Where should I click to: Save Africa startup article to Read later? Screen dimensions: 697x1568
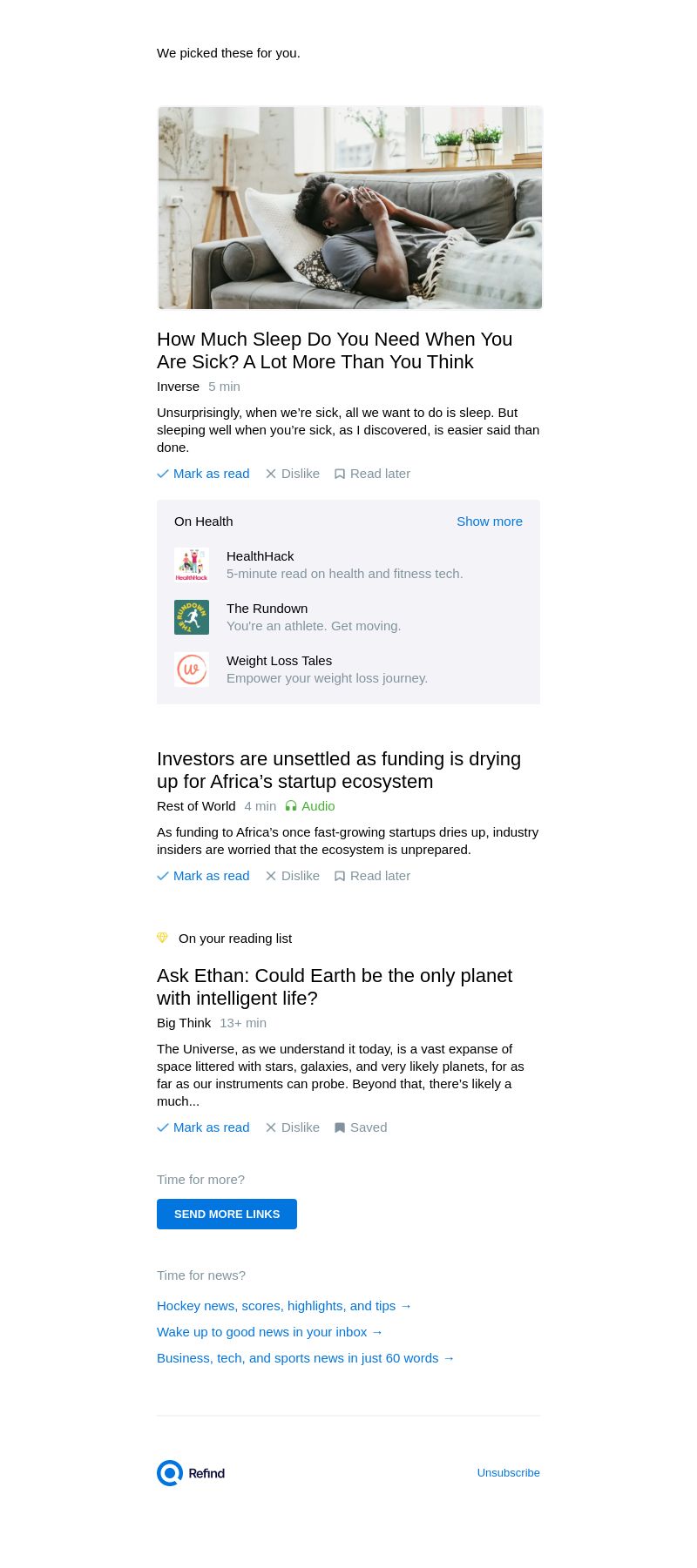tap(372, 876)
